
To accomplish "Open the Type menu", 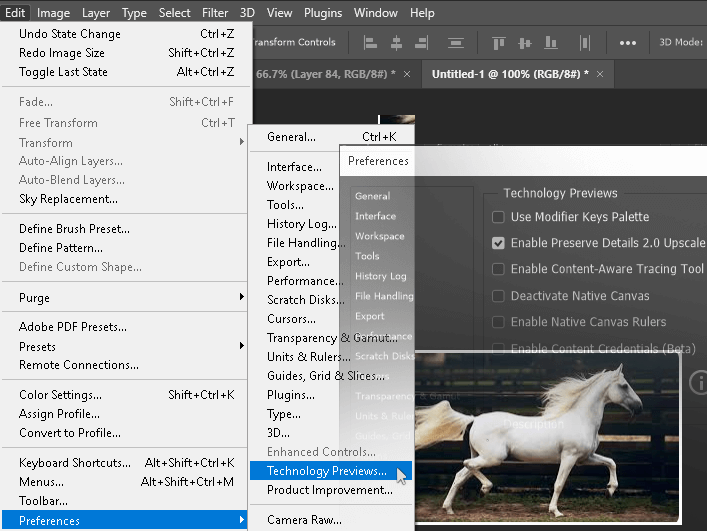I will click(x=134, y=13).
